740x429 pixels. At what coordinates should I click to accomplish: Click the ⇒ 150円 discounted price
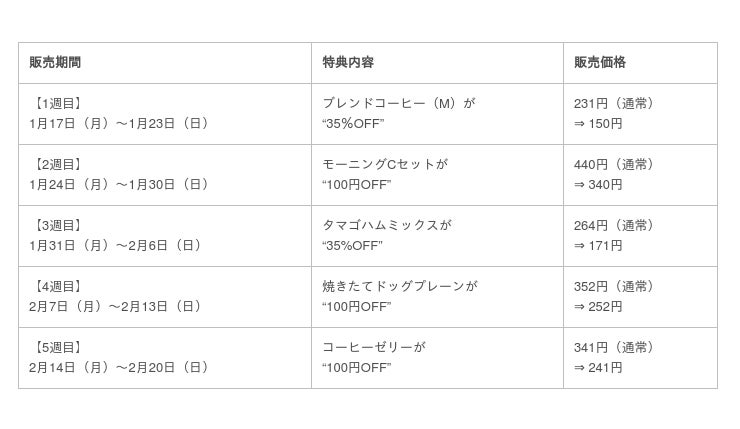[598, 124]
